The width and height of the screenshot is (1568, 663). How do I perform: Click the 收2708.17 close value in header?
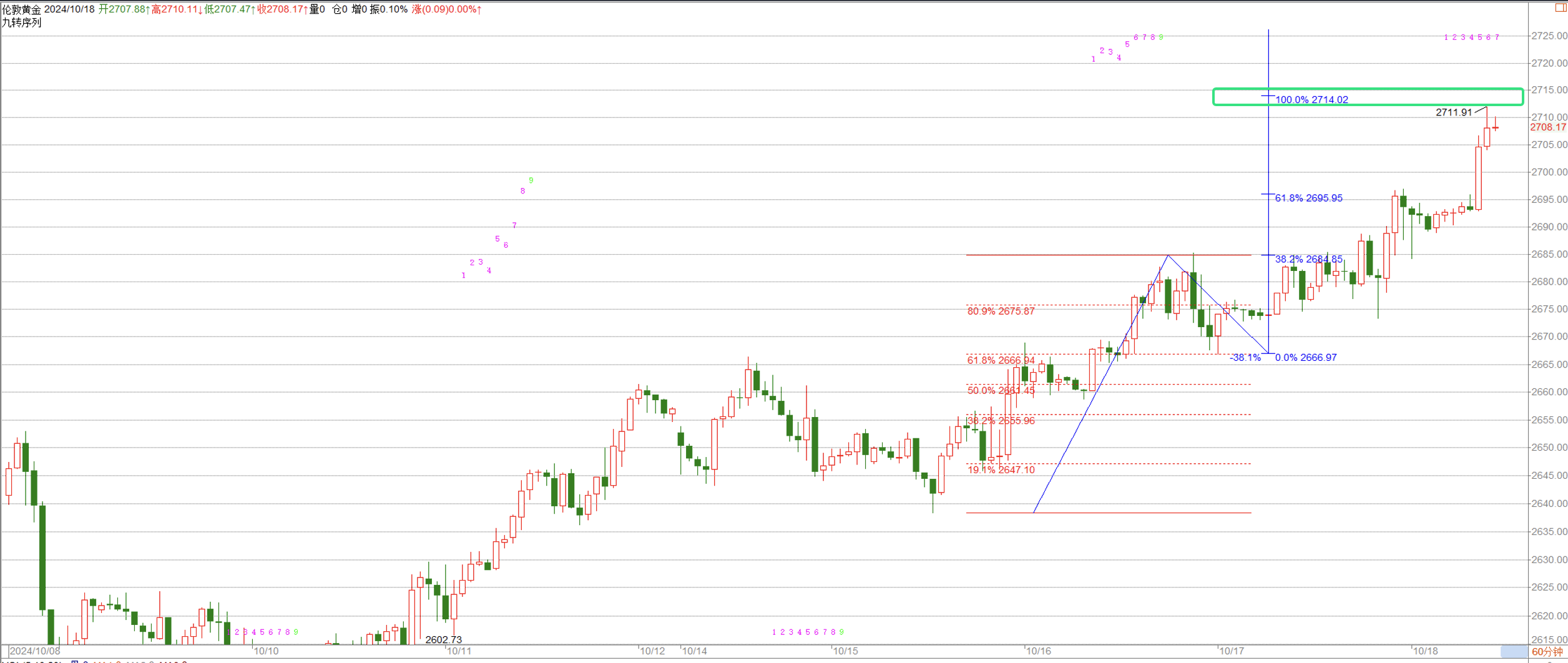tap(282, 9)
